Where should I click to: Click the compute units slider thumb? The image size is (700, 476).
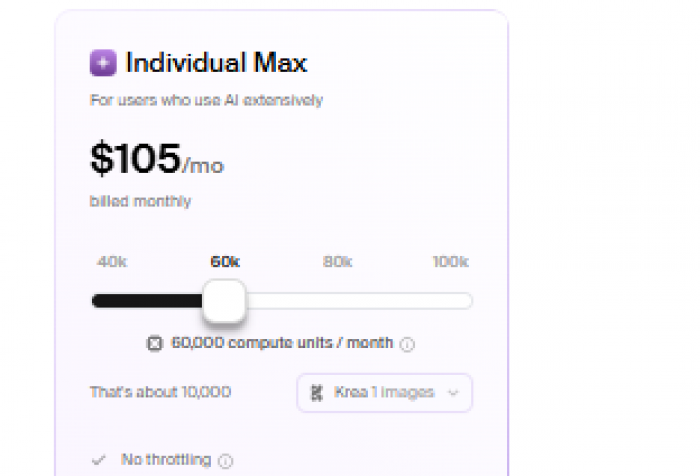pyautogui.click(x=225, y=301)
